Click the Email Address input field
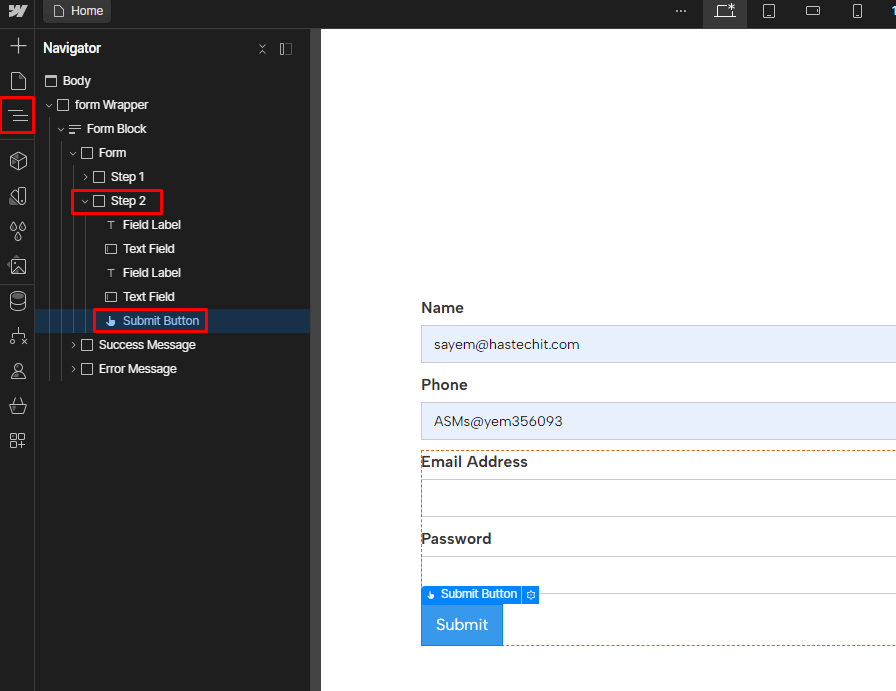The width and height of the screenshot is (896, 691). [658, 498]
